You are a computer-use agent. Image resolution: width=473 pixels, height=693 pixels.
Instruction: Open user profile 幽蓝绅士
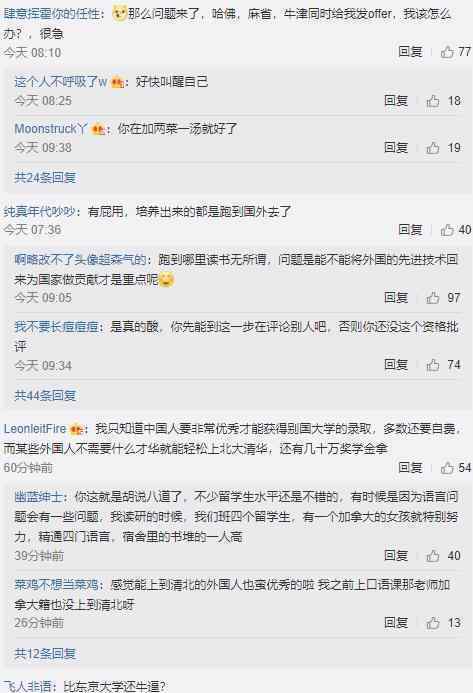[x=38, y=497]
